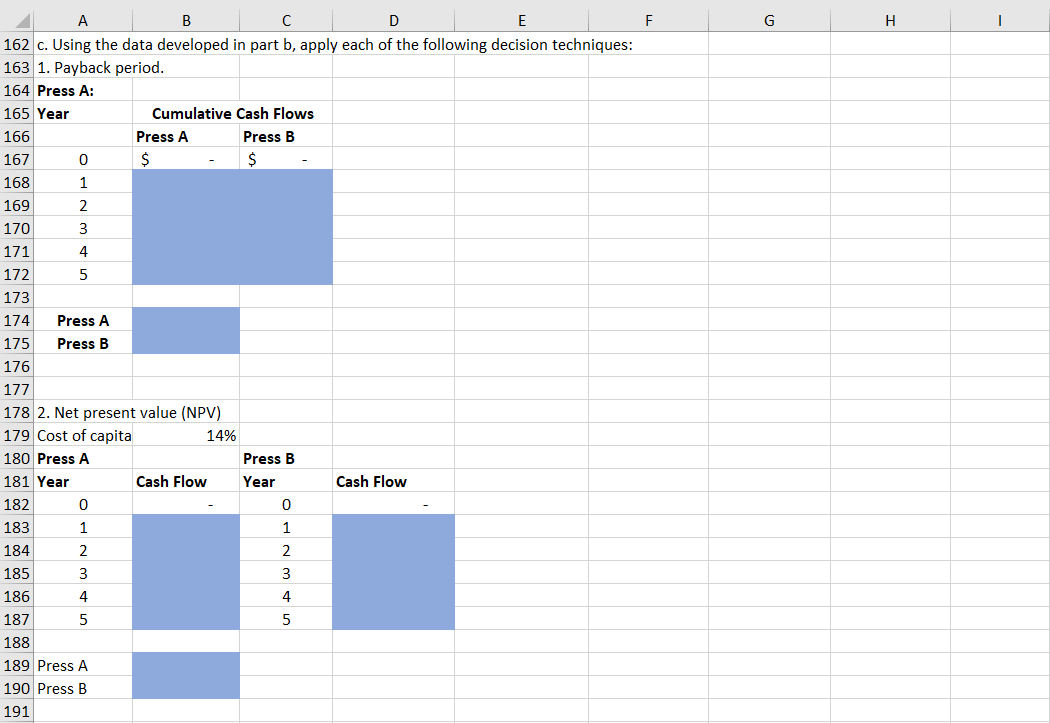Click 'Press B' label in row 175
Viewport: 1050px width, 723px height.
(83, 343)
